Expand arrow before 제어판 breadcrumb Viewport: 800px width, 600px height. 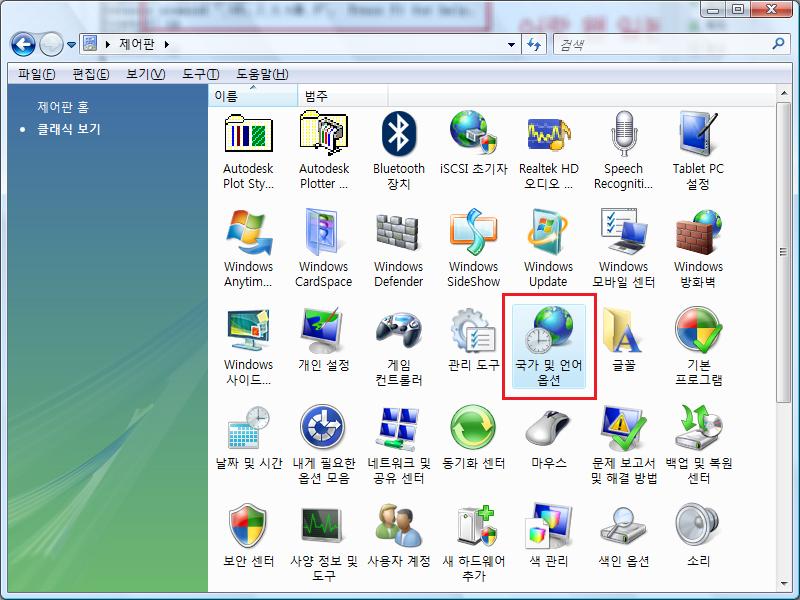108,44
